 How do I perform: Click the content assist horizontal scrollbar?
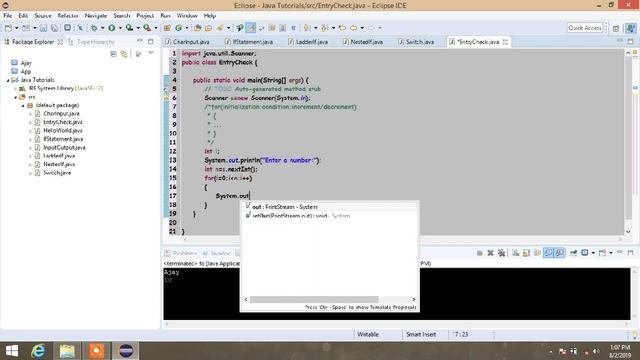[x=314, y=299]
